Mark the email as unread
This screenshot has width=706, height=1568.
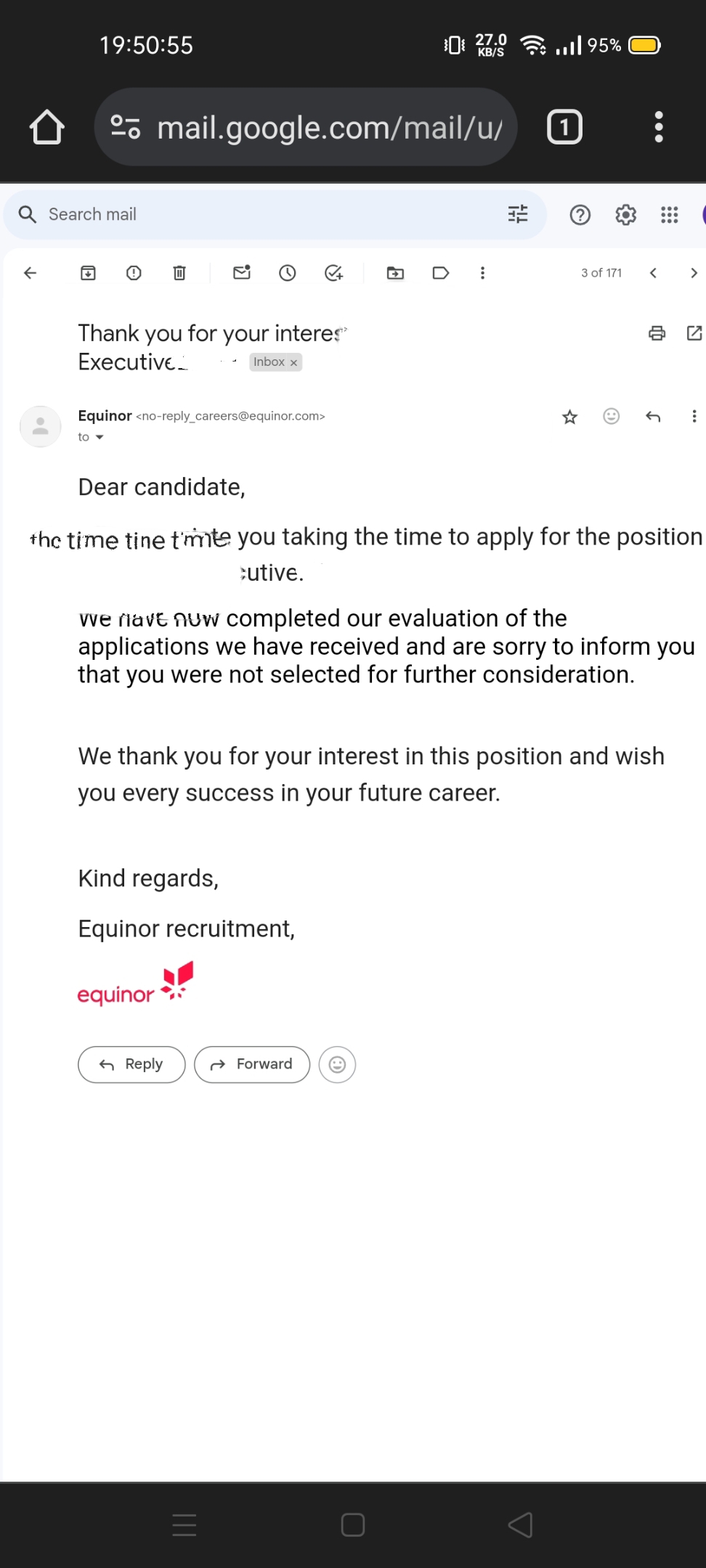coord(242,273)
